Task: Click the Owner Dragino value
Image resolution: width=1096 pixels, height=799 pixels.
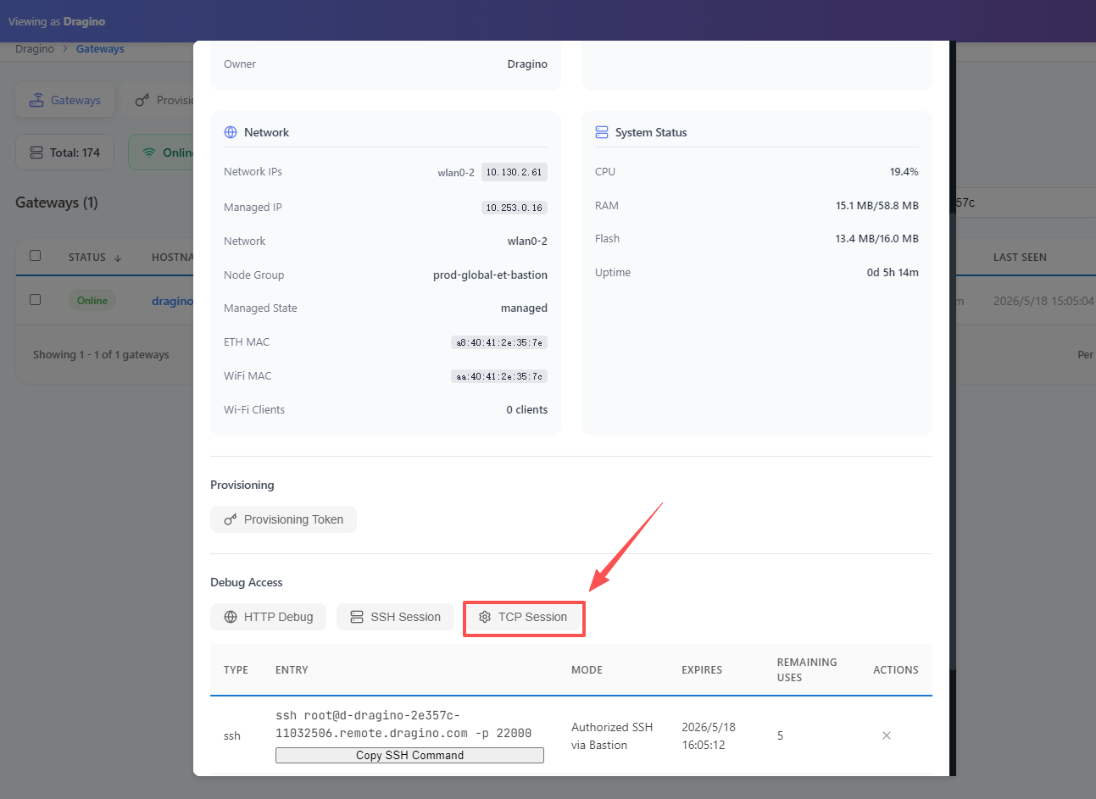Action: tap(527, 64)
